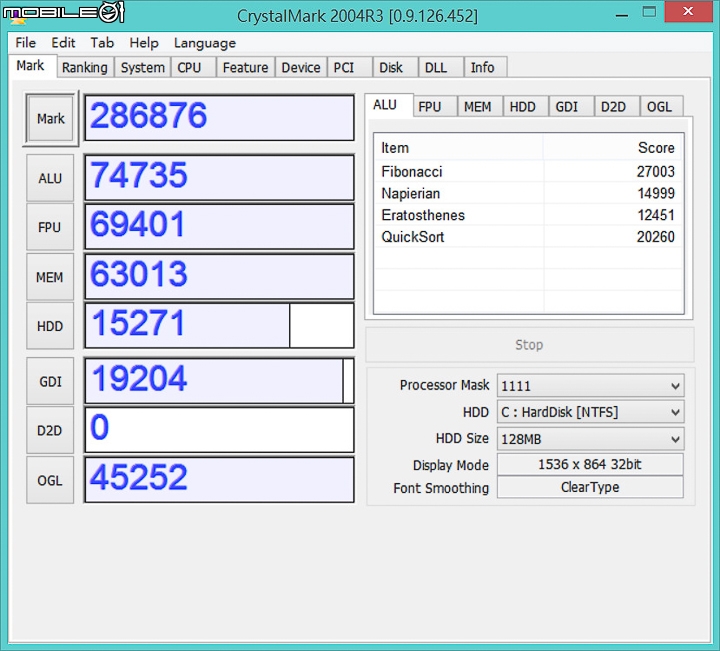Run the D2D benchmark button
Viewport: 720px width, 651px height.
(50, 431)
